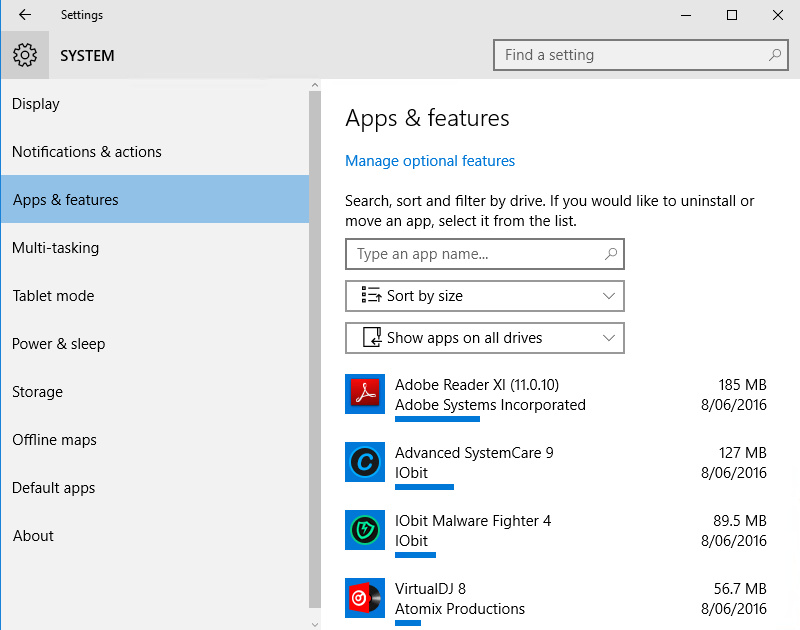Viewport: 800px width, 630px height.
Task: Select the Advanced SystemCare 9 entry
Action: (x=556, y=465)
